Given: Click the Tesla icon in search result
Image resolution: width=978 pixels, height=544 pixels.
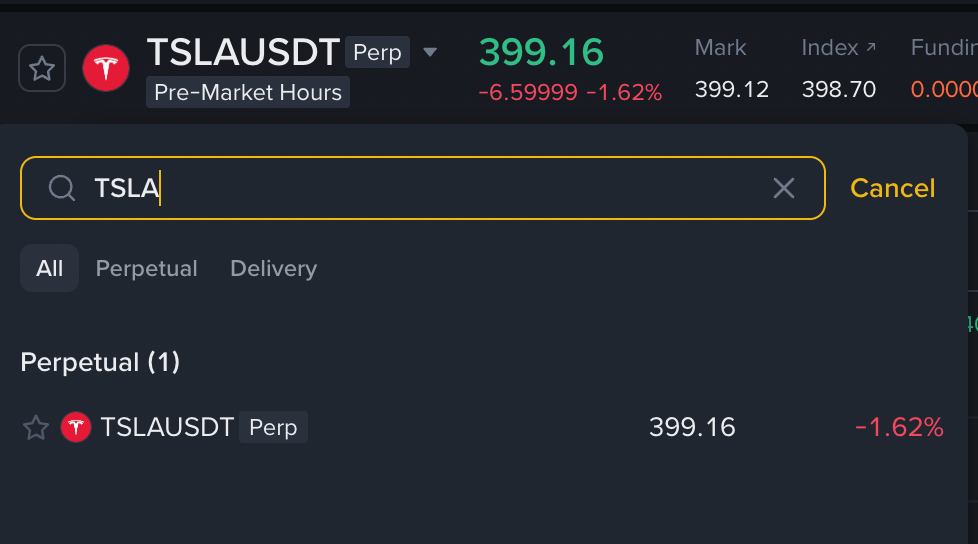Looking at the screenshot, I should click(76, 428).
